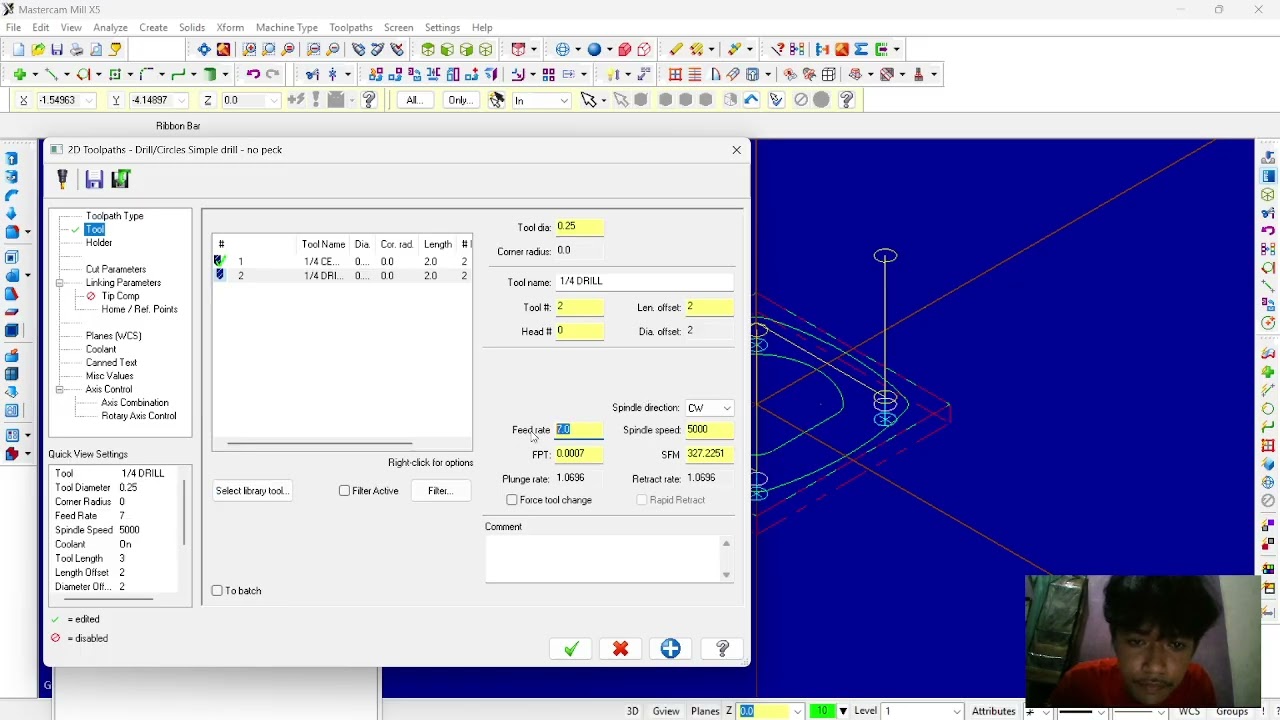Click the tool list horizontal scrollbar
This screenshot has width=1280, height=720.
[320, 443]
